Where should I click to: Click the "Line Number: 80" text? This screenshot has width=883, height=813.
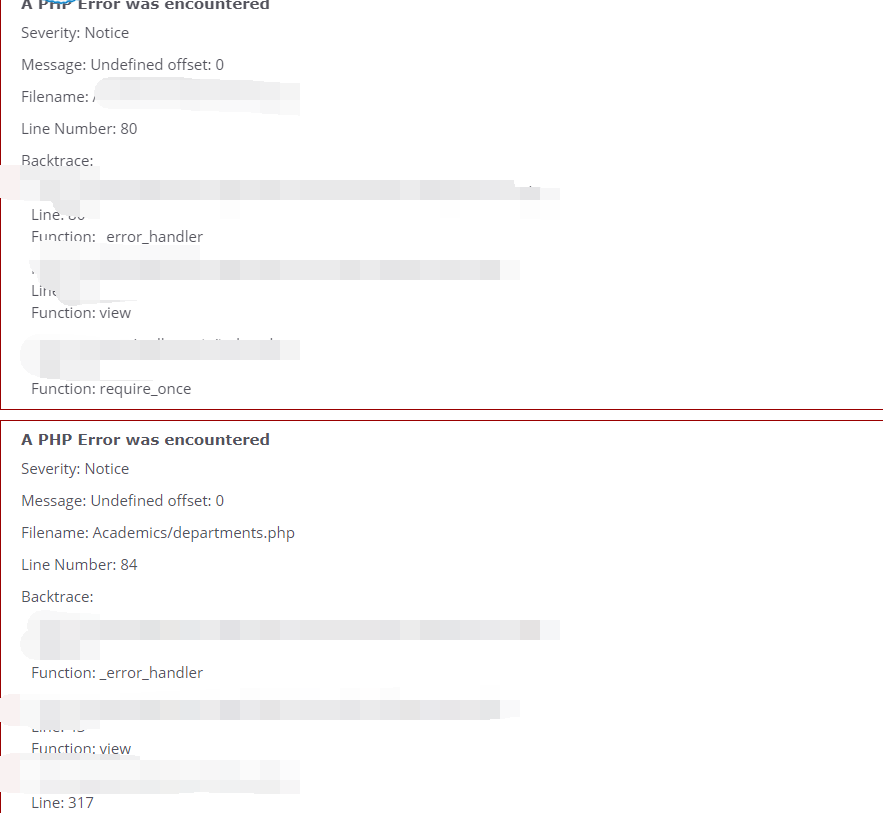[x=79, y=129]
